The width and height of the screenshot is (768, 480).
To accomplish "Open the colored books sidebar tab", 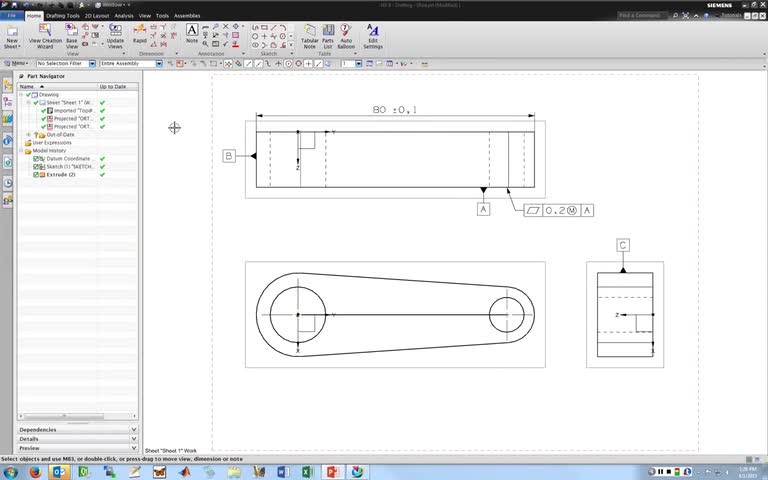I will coord(8,118).
